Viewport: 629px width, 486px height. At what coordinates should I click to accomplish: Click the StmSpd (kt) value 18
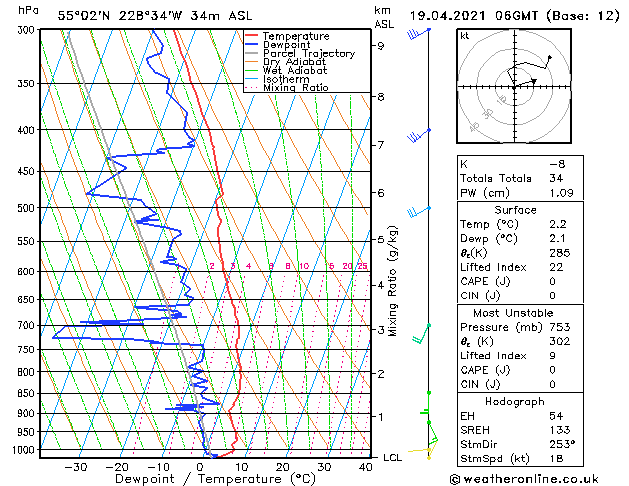click(x=556, y=459)
